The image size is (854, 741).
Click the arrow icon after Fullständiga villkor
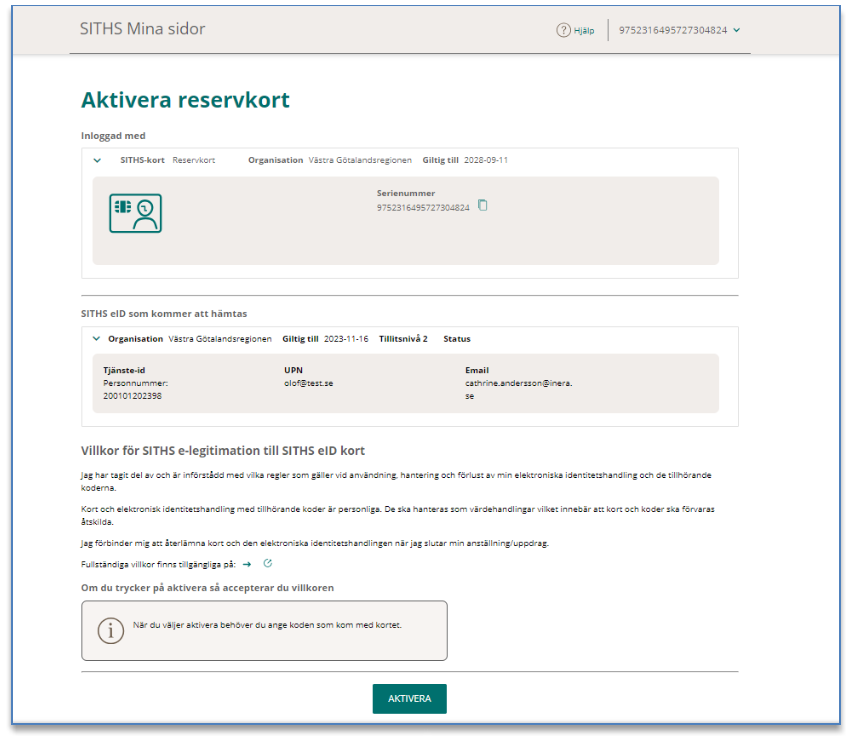pyautogui.click(x=247, y=565)
